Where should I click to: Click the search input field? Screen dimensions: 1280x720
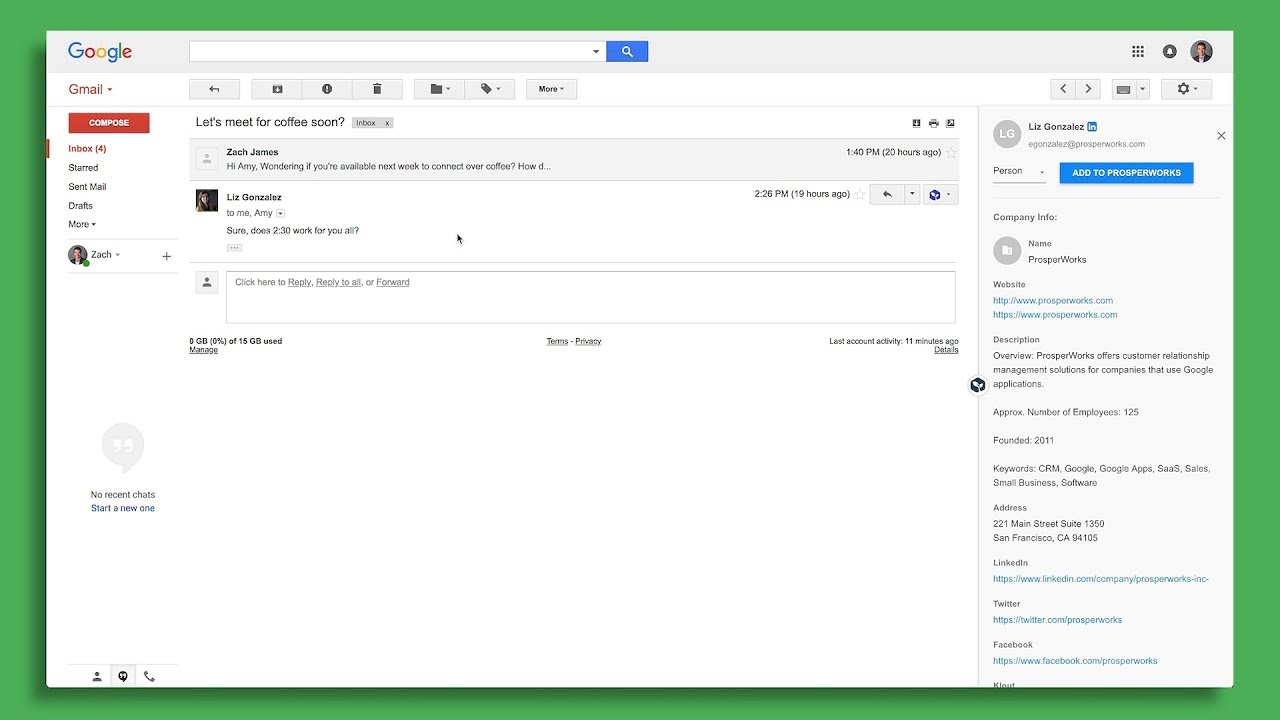(x=389, y=51)
